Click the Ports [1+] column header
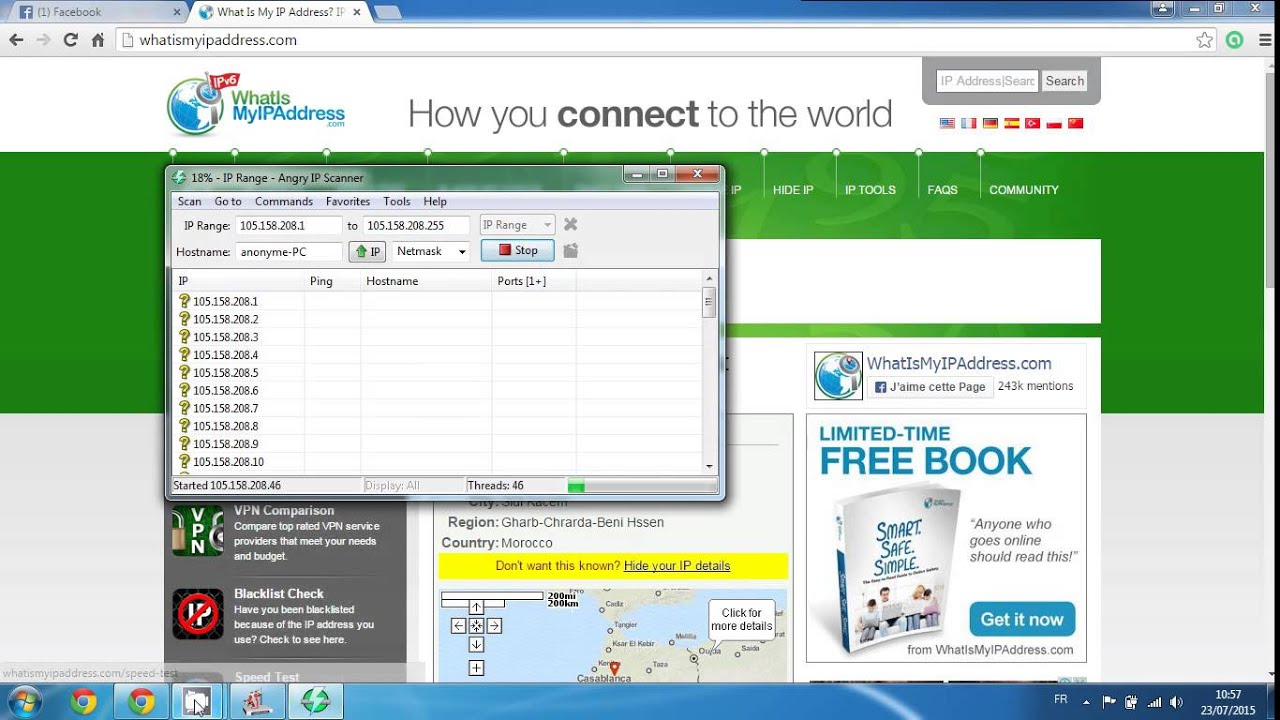 click(x=534, y=281)
